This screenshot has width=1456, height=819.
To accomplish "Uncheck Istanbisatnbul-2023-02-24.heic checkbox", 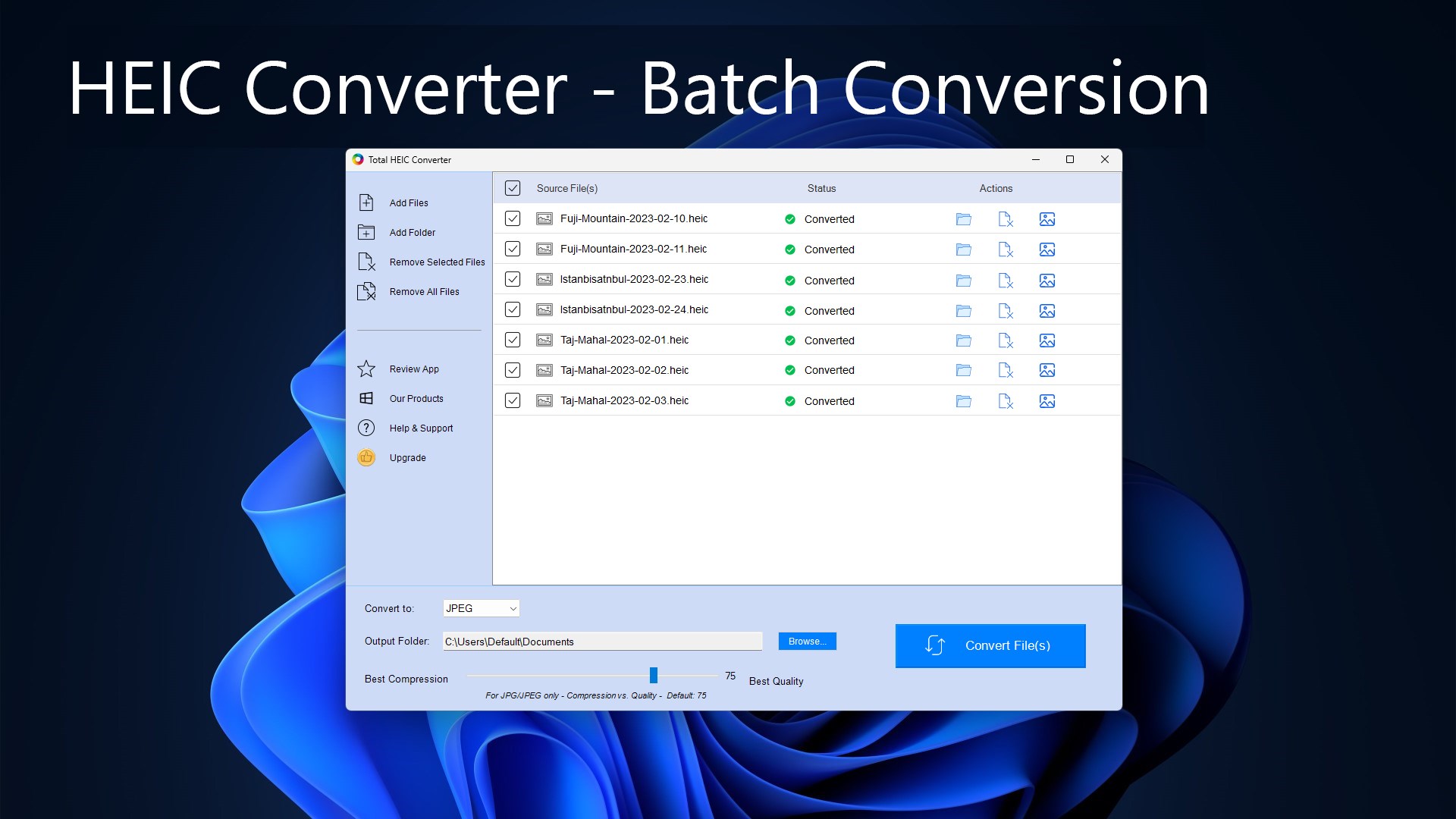I will [513, 309].
